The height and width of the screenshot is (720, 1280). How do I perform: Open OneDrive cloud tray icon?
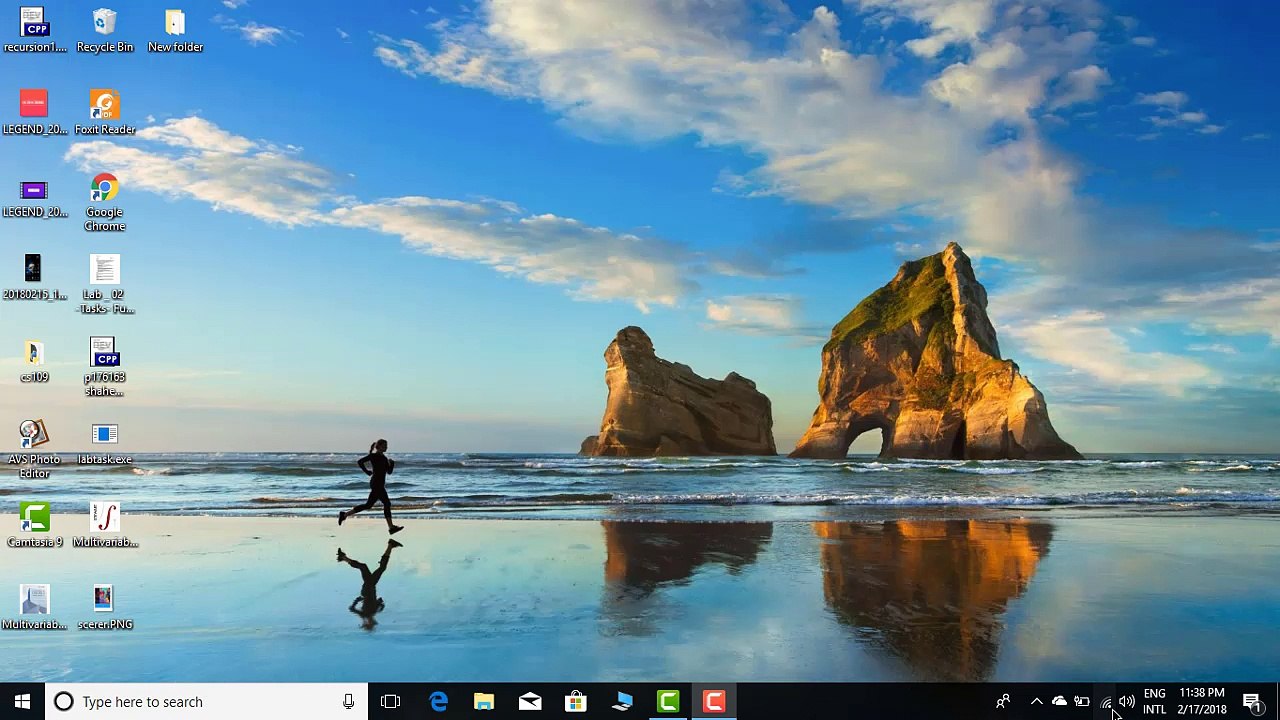pyautogui.click(x=1059, y=702)
